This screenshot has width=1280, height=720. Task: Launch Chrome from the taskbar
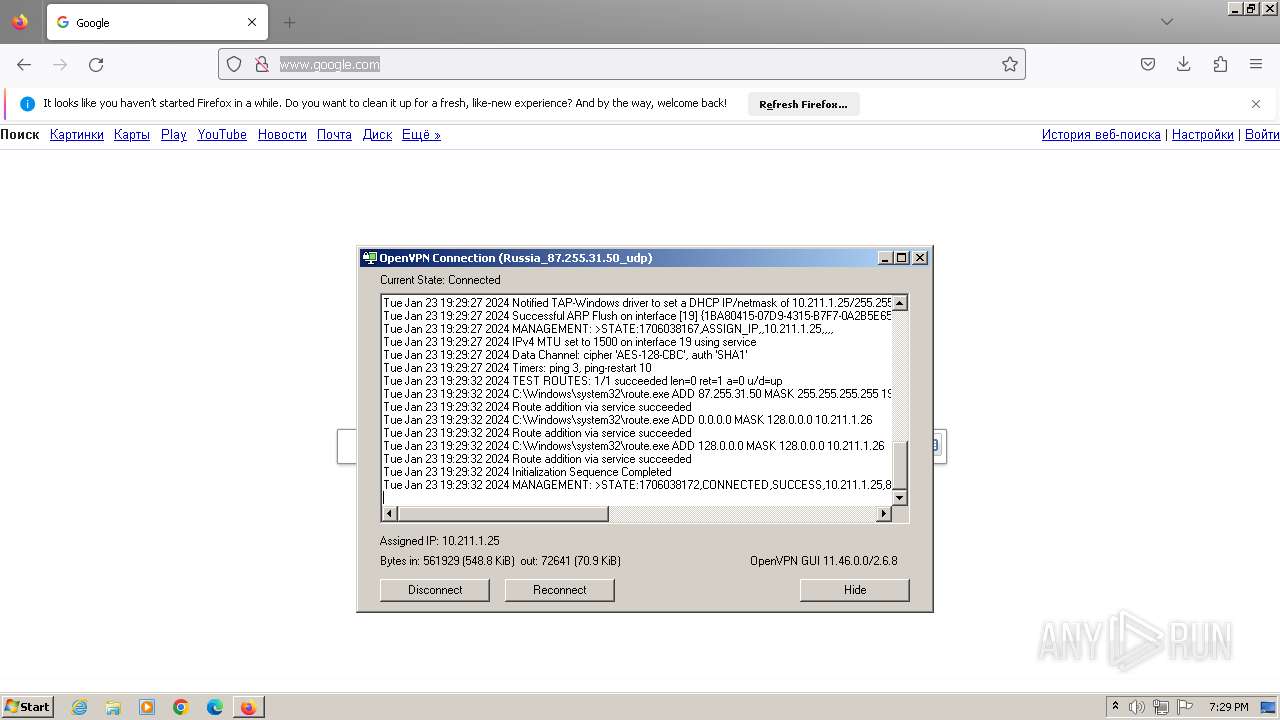tap(181, 707)
